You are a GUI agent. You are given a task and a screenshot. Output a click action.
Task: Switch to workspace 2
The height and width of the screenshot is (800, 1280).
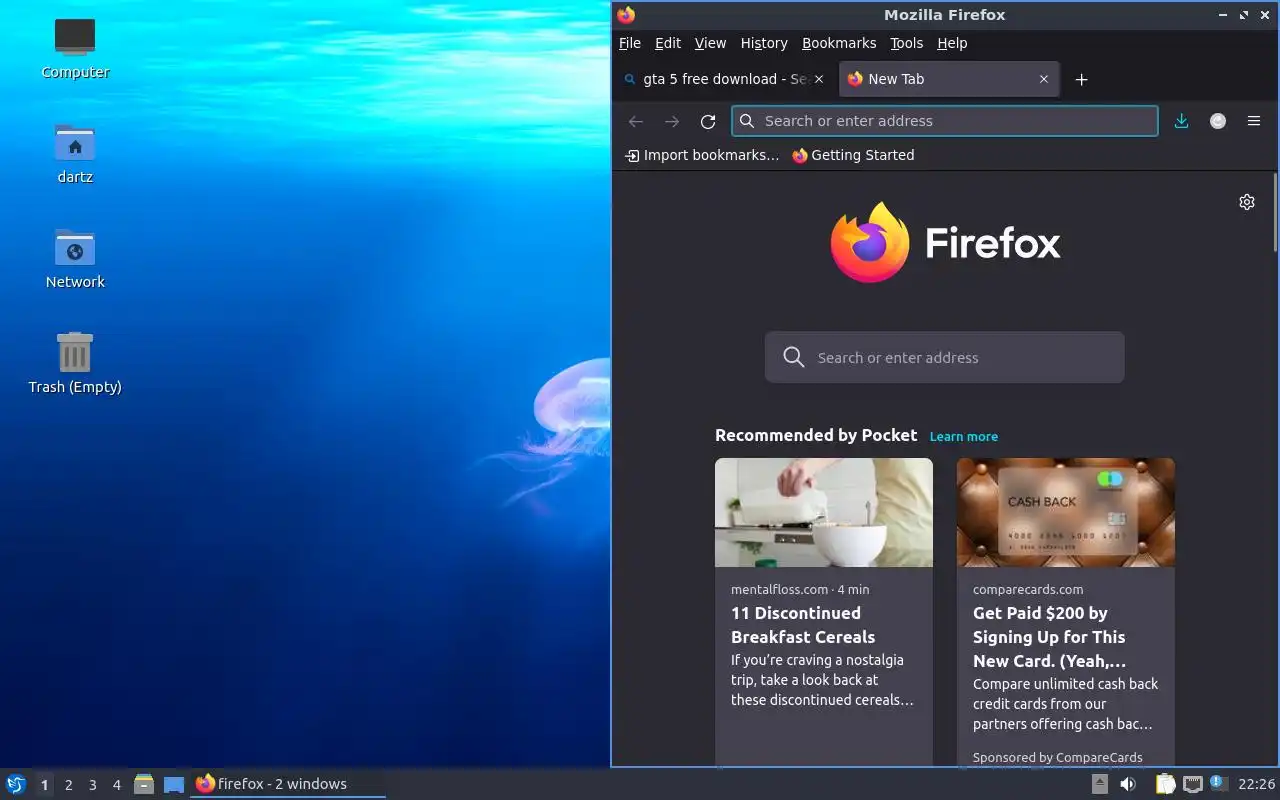click(x=68, y=785)
